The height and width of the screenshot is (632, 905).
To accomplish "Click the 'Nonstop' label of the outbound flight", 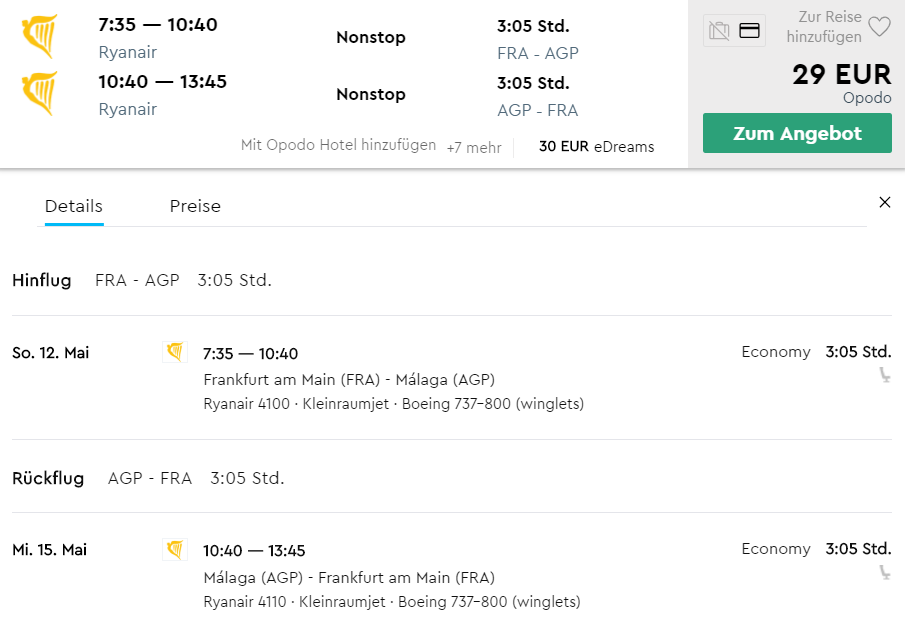I will coord(370,37).
